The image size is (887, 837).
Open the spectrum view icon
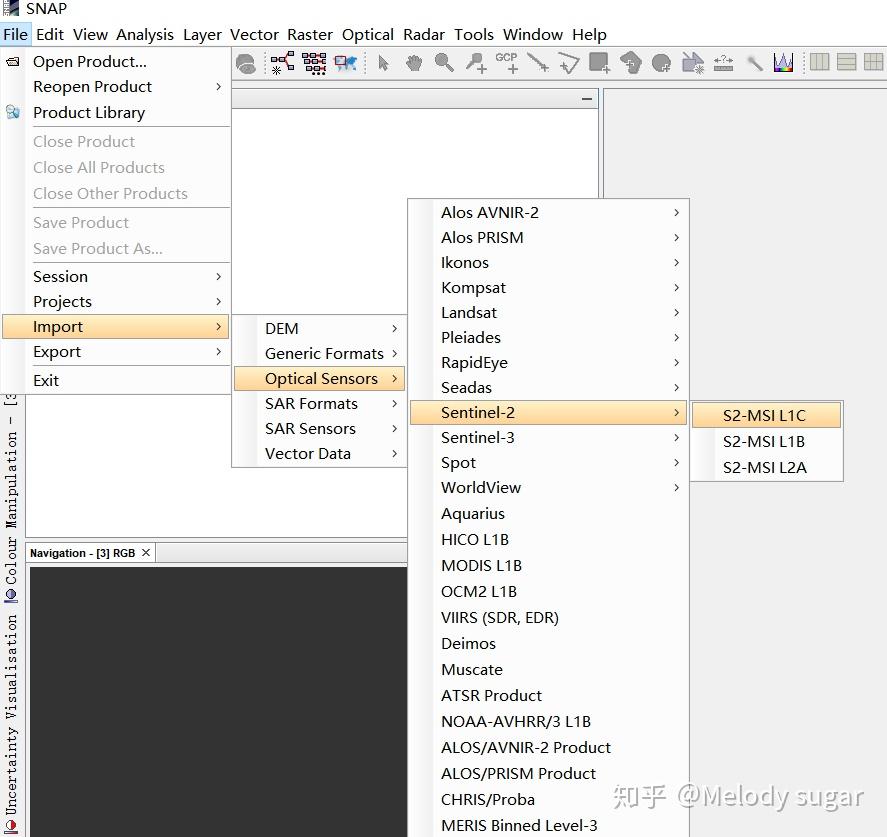(783, 63)
